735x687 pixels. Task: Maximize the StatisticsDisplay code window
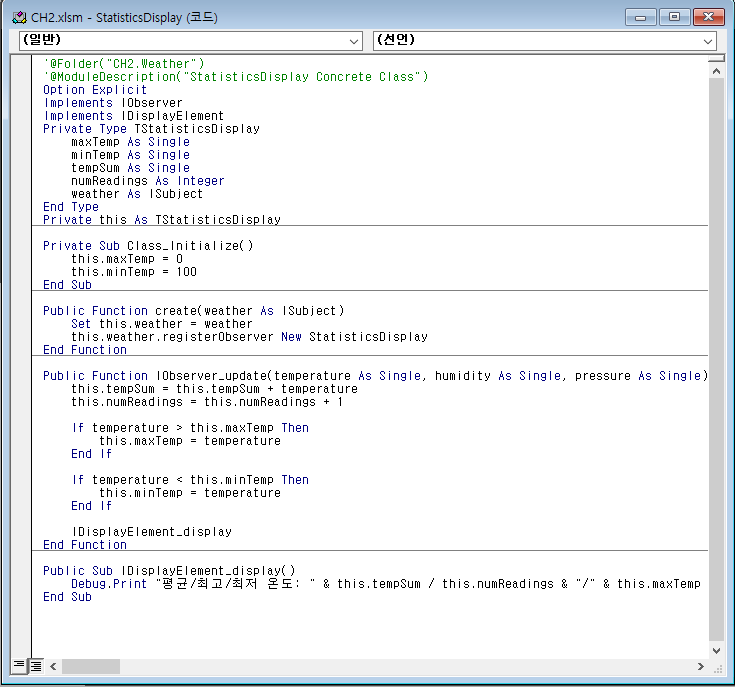(x=674, y=17)
